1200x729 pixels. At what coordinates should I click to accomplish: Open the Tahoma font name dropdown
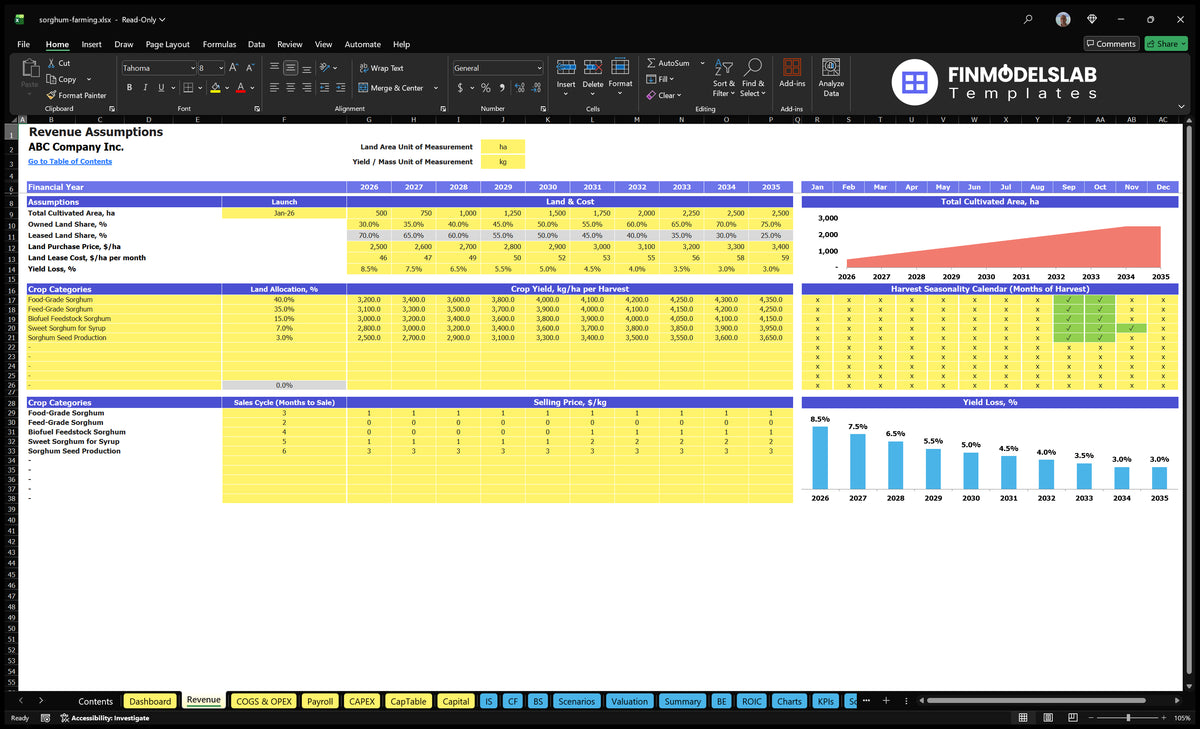click(191, 68)
